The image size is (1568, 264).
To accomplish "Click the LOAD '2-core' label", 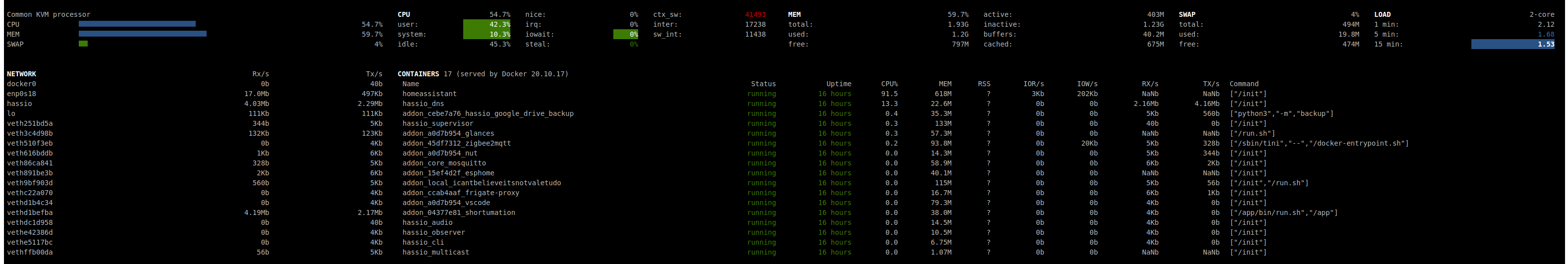I will coord(1542,14).
